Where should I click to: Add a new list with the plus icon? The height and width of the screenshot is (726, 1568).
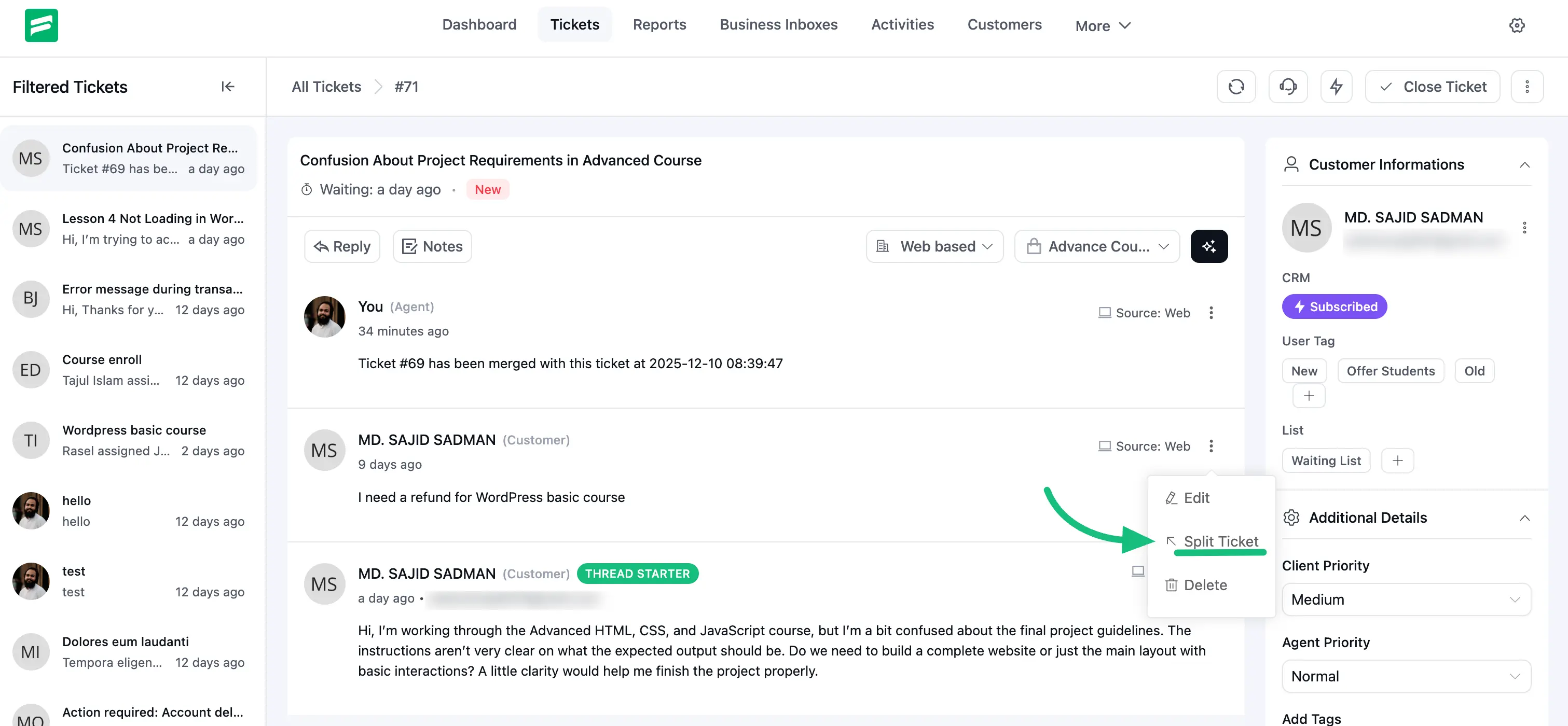(x=1398, y=460)
